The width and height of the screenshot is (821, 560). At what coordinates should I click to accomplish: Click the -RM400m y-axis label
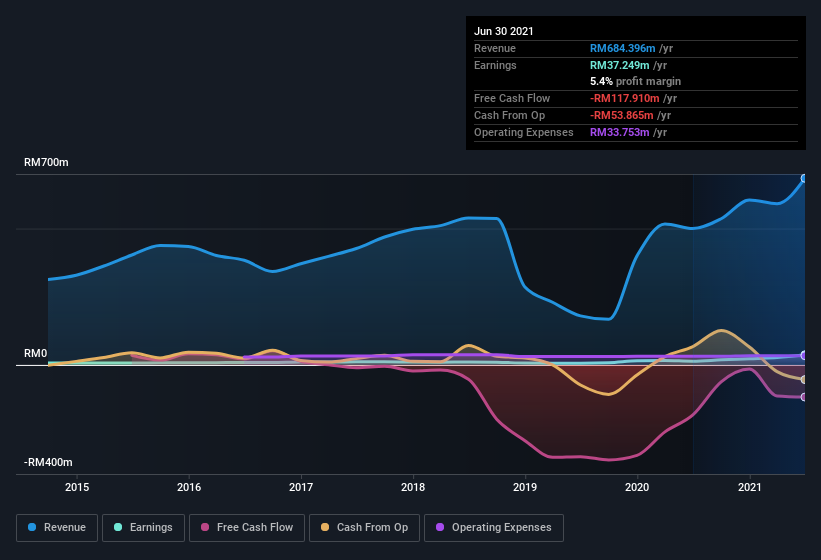(x=48, y=462)
